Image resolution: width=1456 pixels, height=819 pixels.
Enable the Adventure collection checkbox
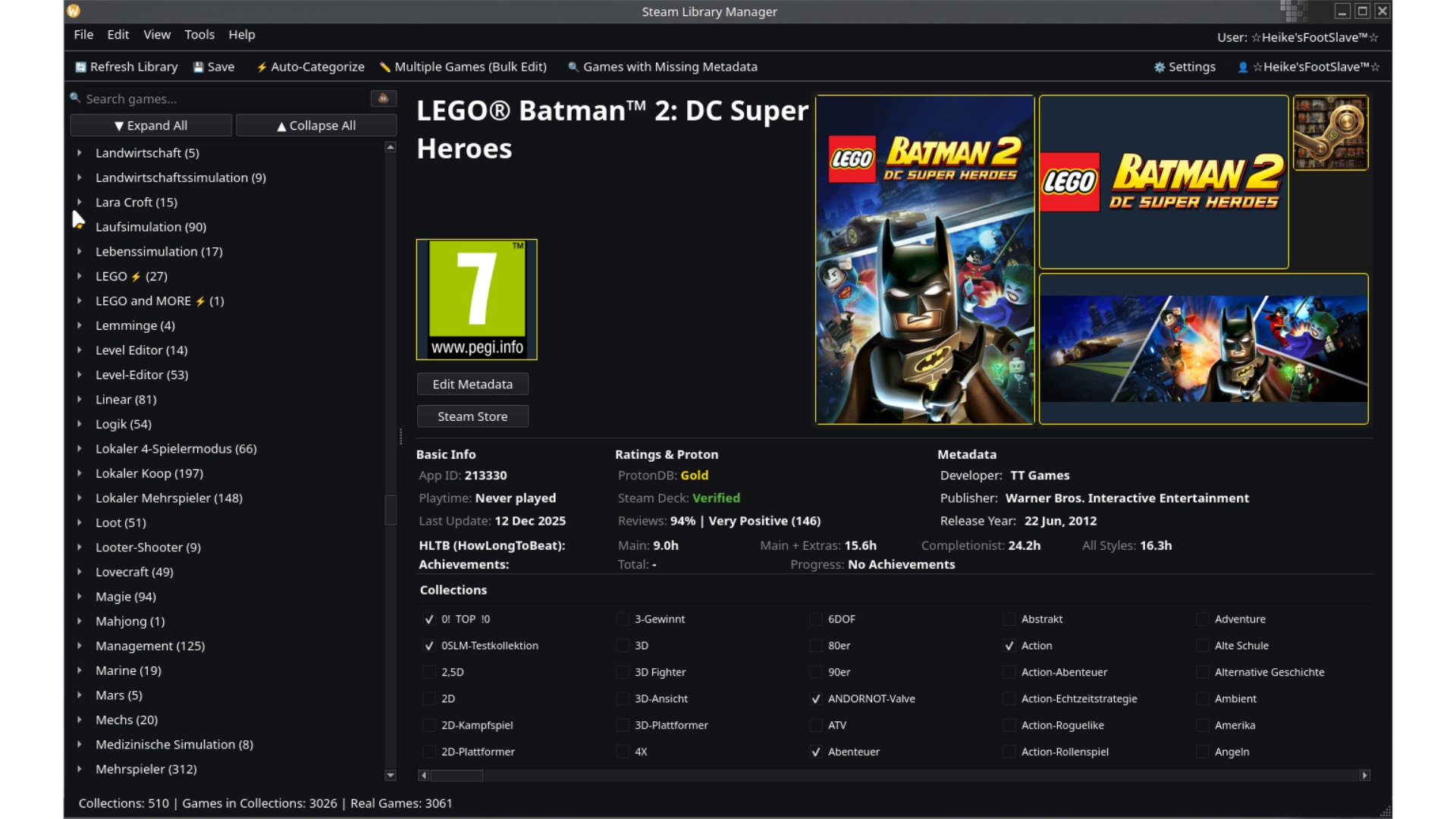coord(1203,619)
